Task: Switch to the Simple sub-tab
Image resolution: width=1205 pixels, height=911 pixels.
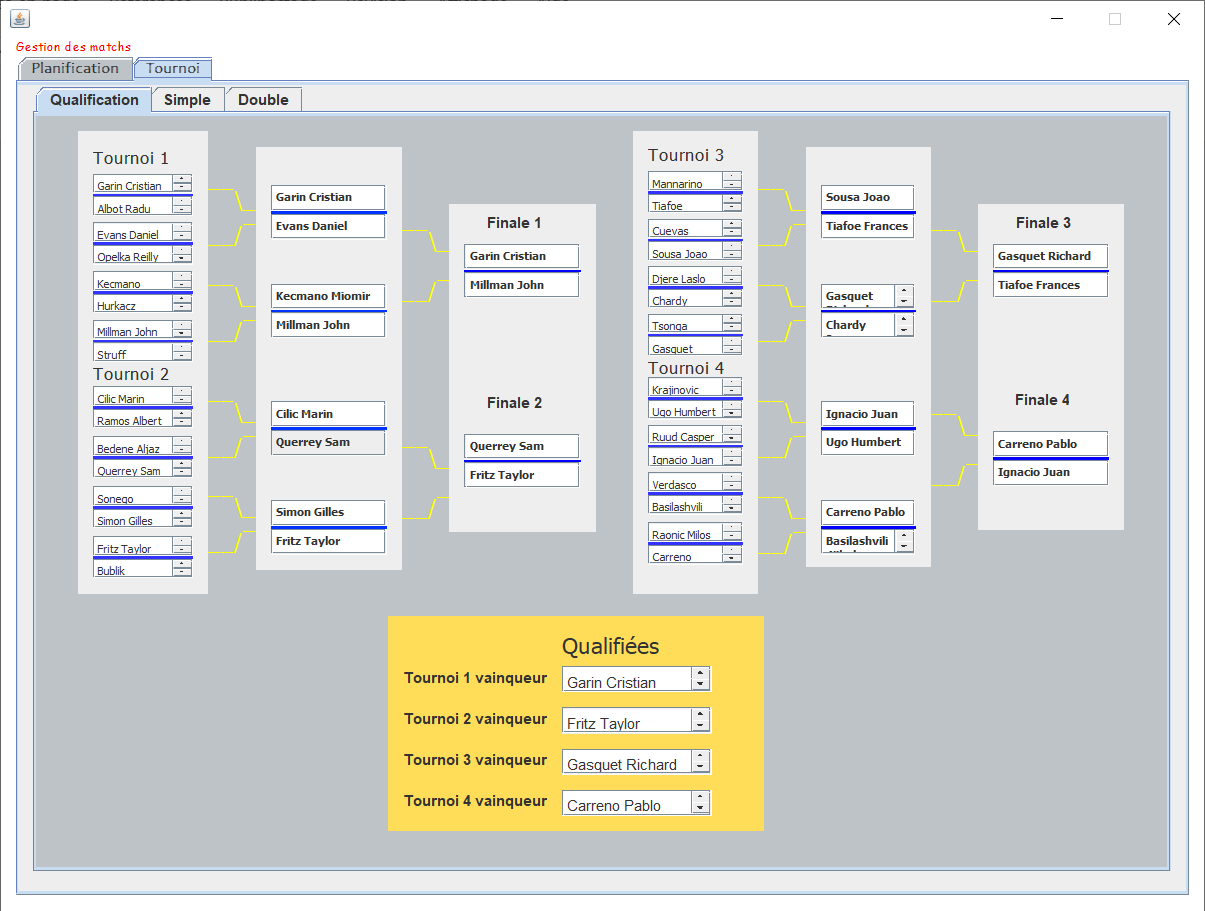Action: 187,100
